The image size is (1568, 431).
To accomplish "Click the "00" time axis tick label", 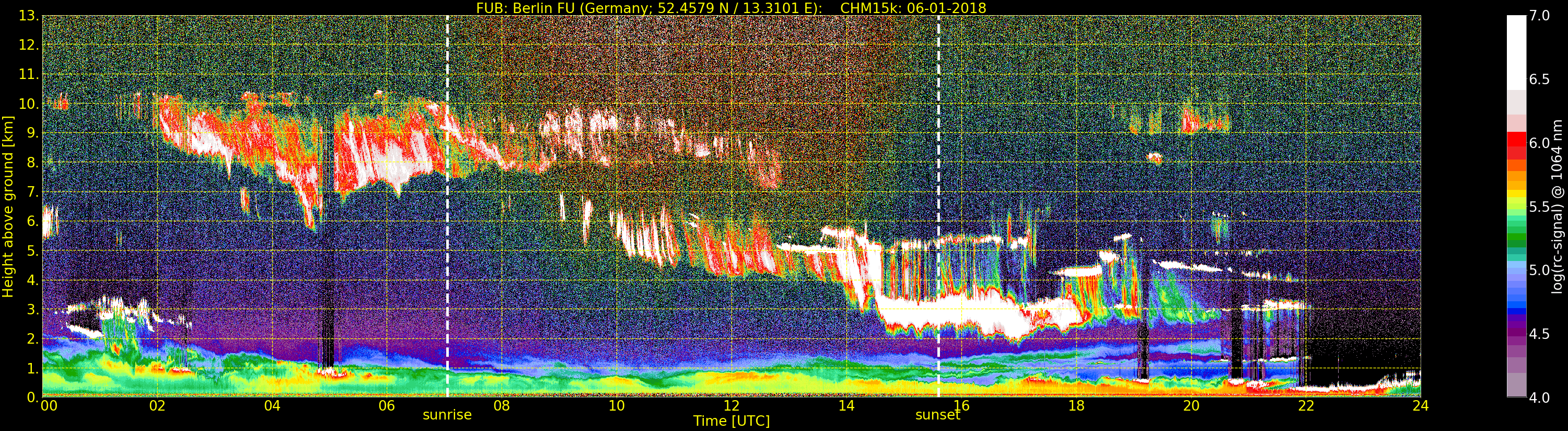I will [49, 405].
